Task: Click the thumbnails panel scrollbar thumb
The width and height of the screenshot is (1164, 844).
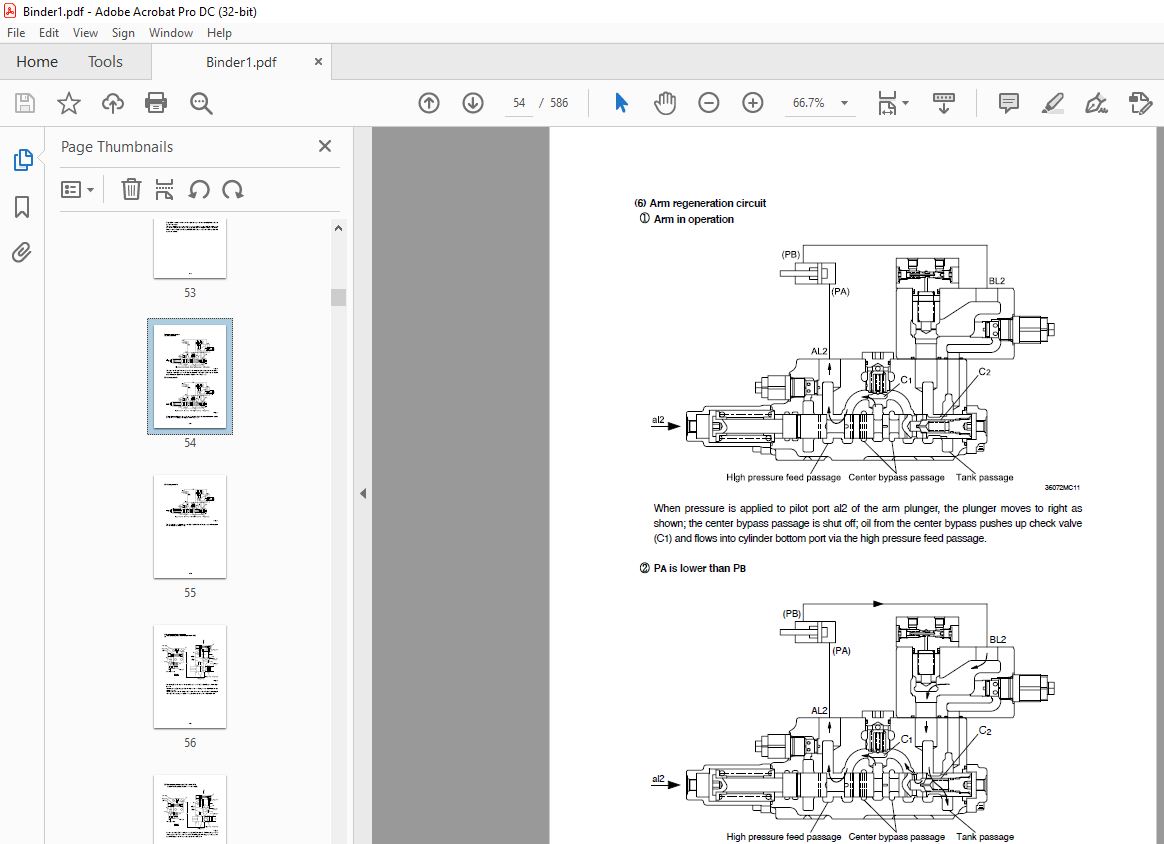Action: [x=339, y=297]
